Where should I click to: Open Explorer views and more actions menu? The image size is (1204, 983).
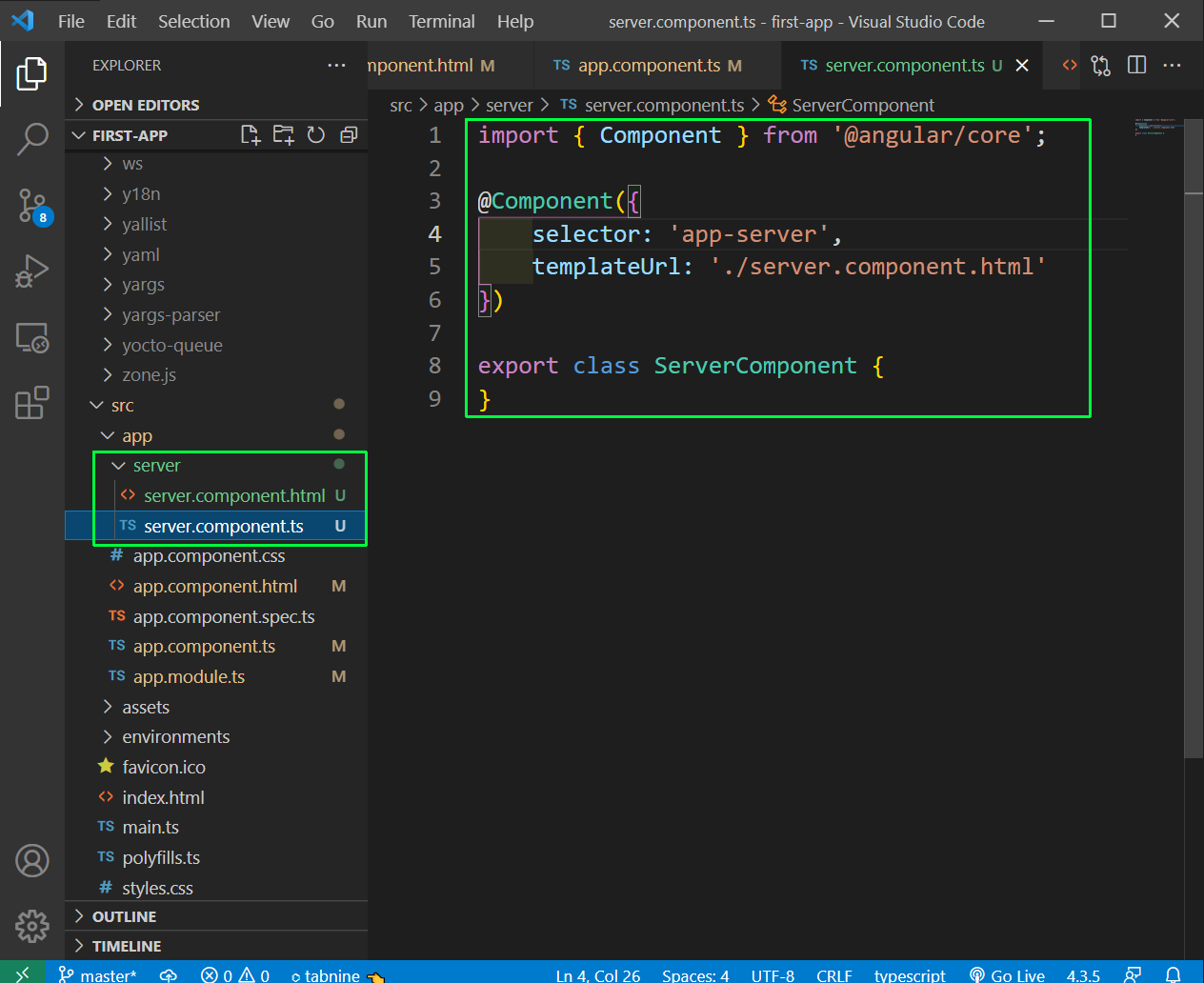tap(336, 65)
